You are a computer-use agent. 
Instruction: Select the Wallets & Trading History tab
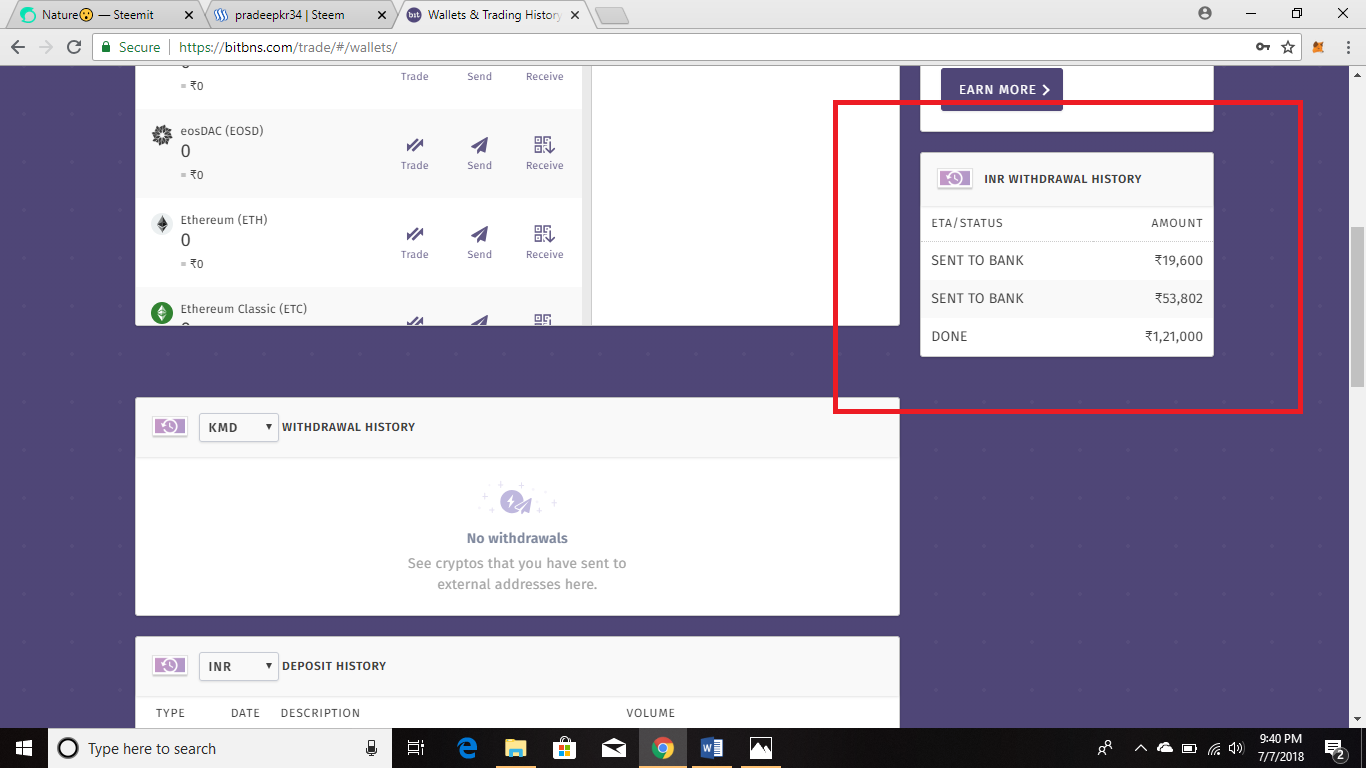coord(494,15)
